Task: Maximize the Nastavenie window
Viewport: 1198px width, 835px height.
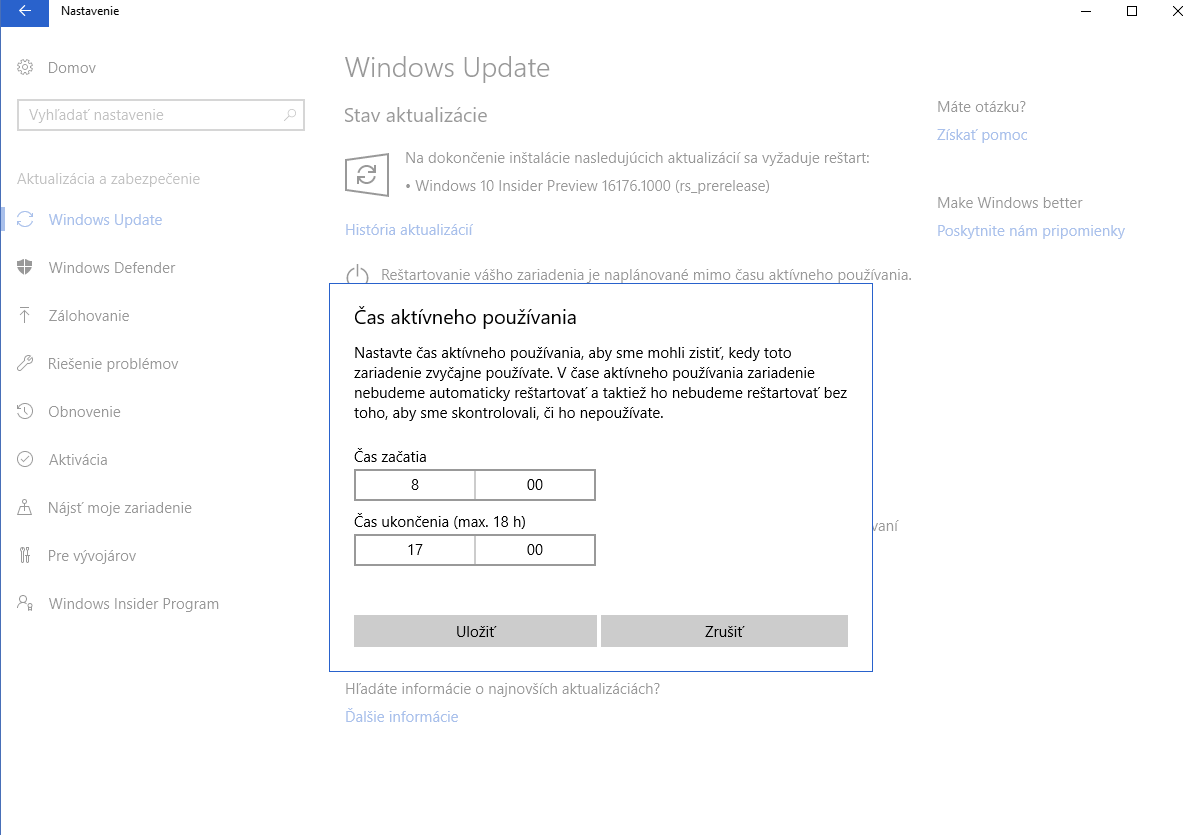Action: pos(1132,11)
